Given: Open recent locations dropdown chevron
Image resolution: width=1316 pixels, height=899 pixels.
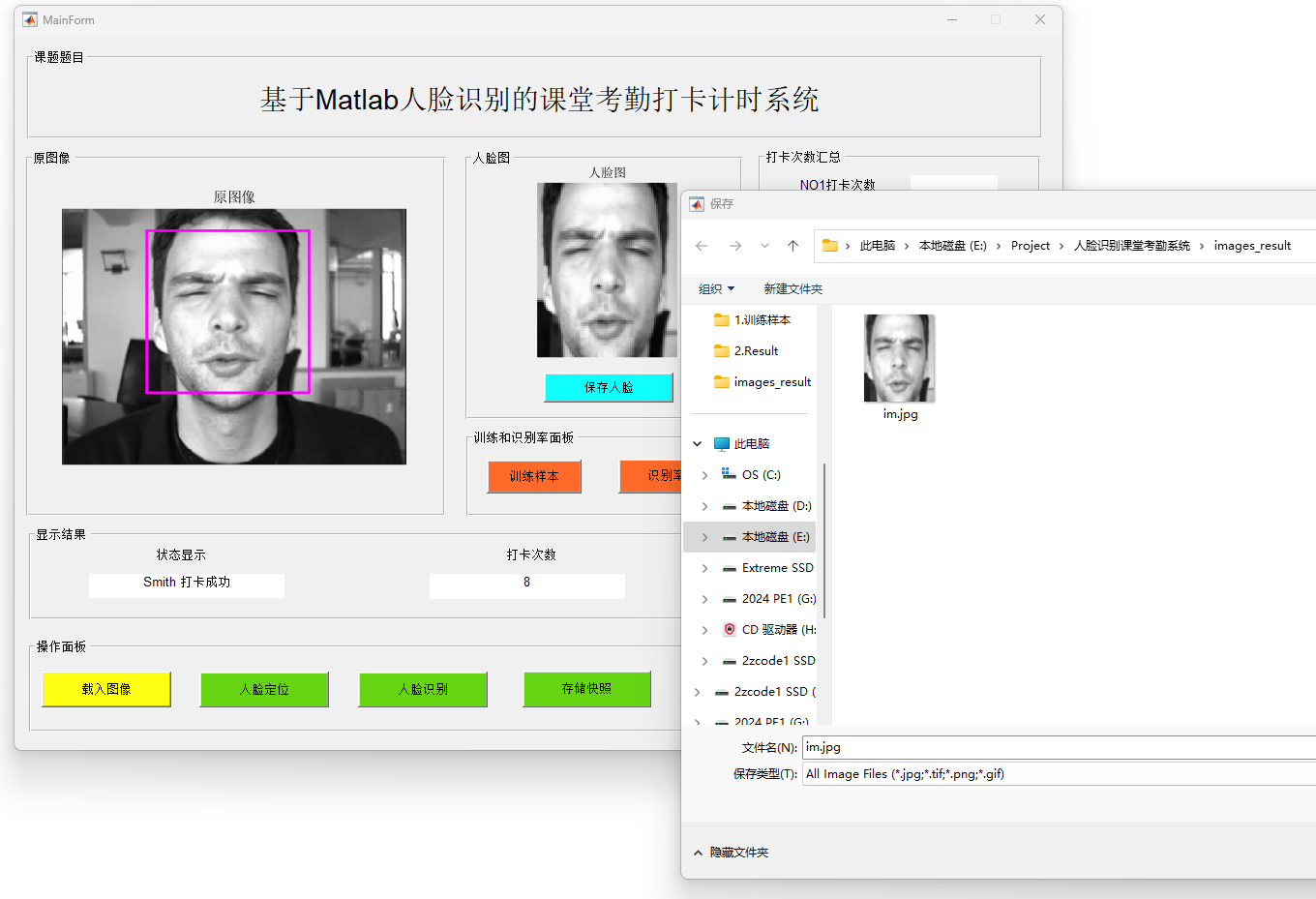Looking at the screenshot, I should tap(764, 246).
